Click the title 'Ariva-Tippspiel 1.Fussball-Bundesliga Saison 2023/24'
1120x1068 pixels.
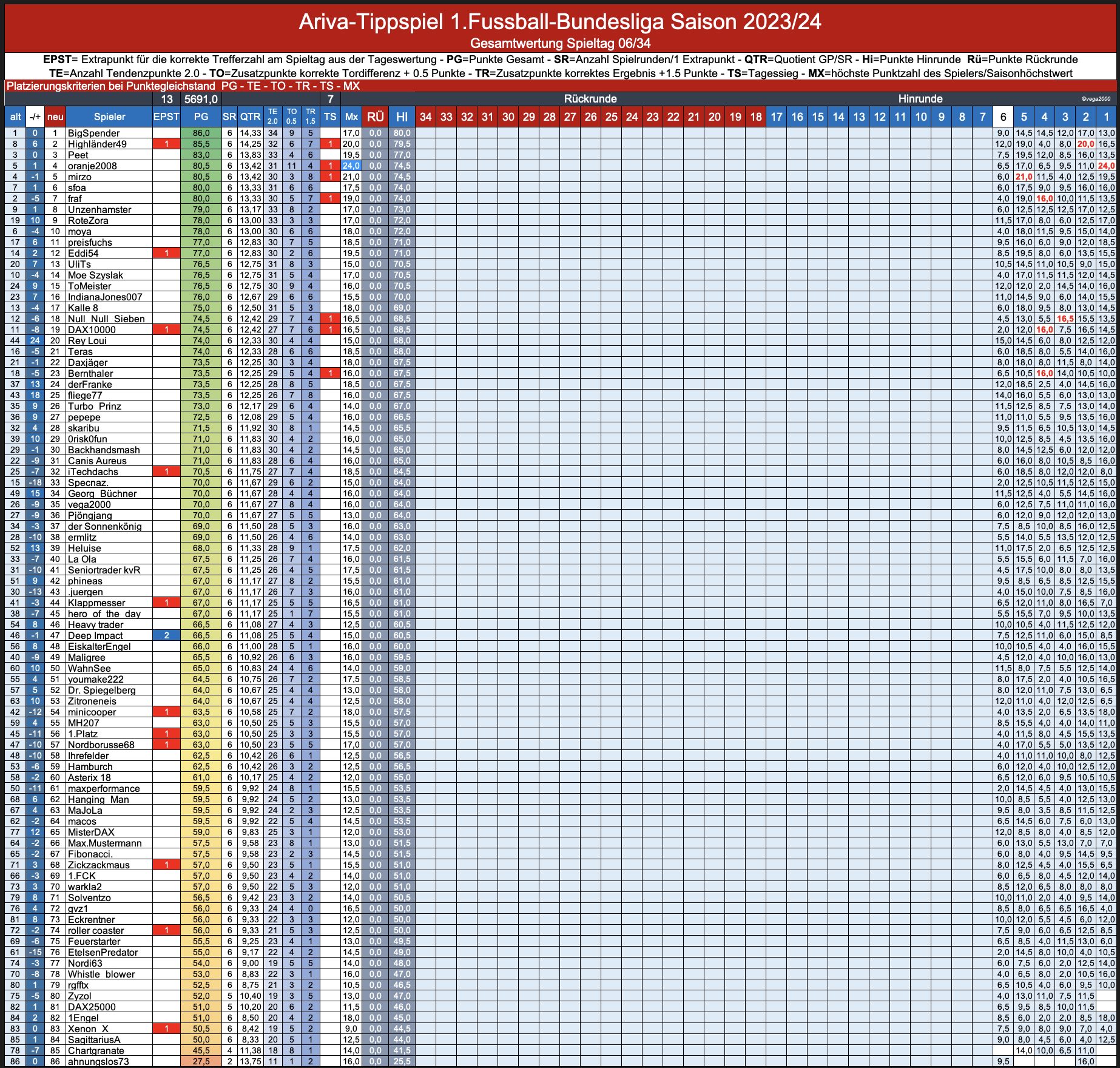[x=559, y=22]
